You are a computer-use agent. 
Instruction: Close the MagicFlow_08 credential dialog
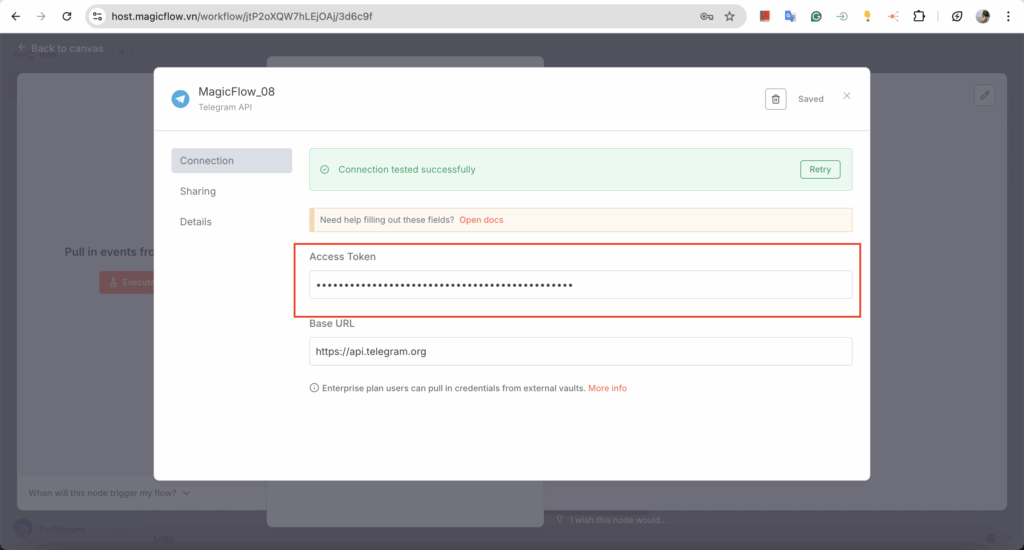(847, 96)
